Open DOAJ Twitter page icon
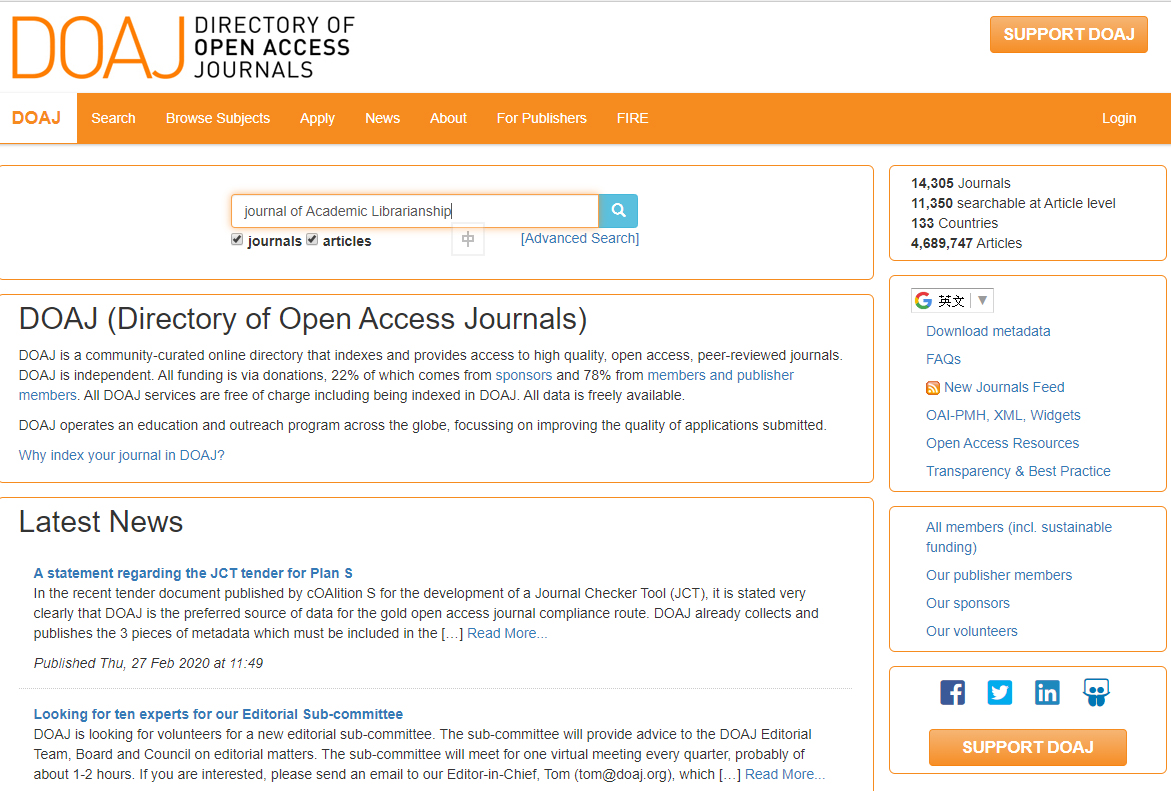The image size is (1171, 791). tap(999, 692)
